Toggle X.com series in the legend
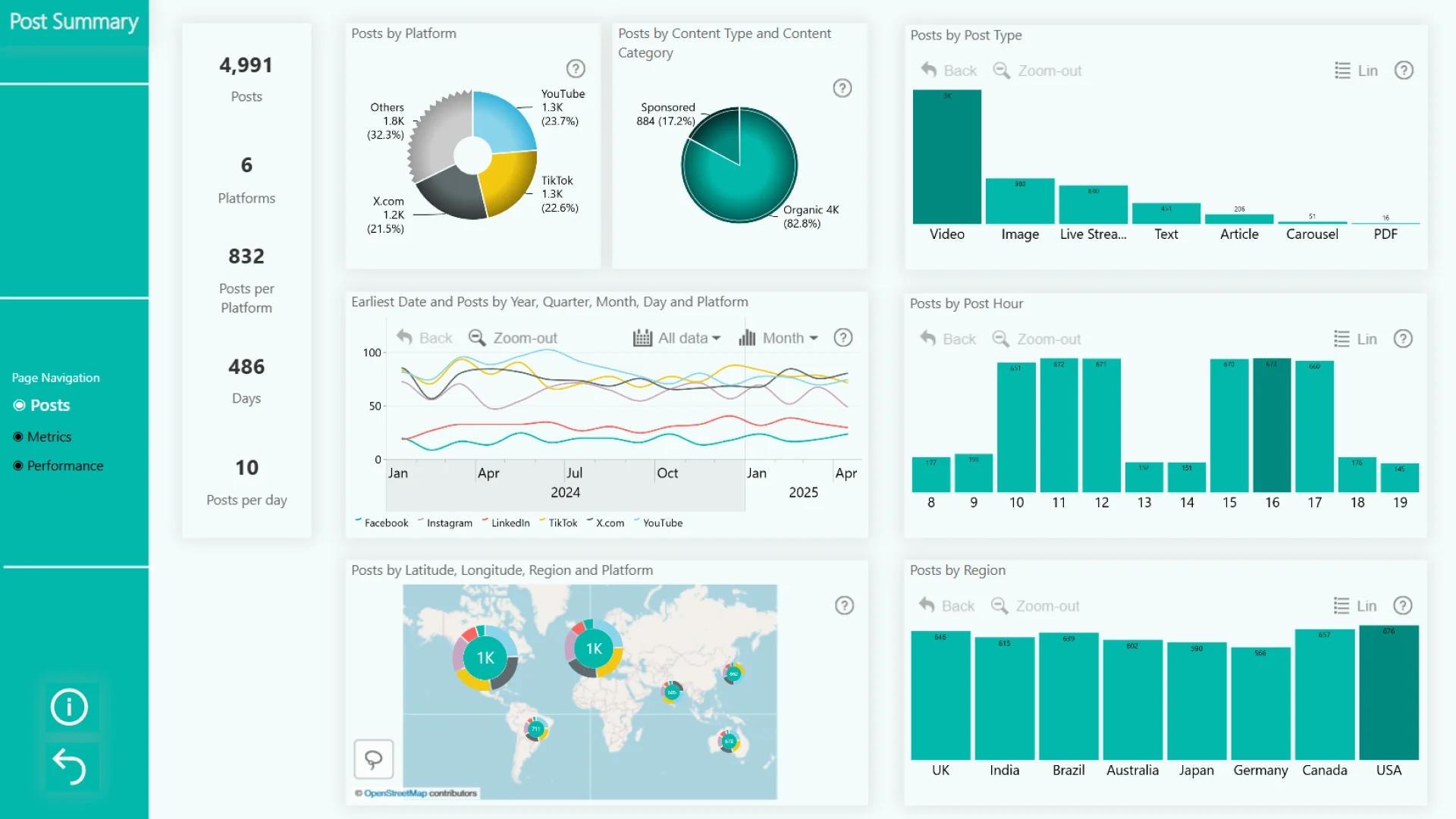This screenshot has height=819, width=1456. pyautogui.click(x=605, y=522)
